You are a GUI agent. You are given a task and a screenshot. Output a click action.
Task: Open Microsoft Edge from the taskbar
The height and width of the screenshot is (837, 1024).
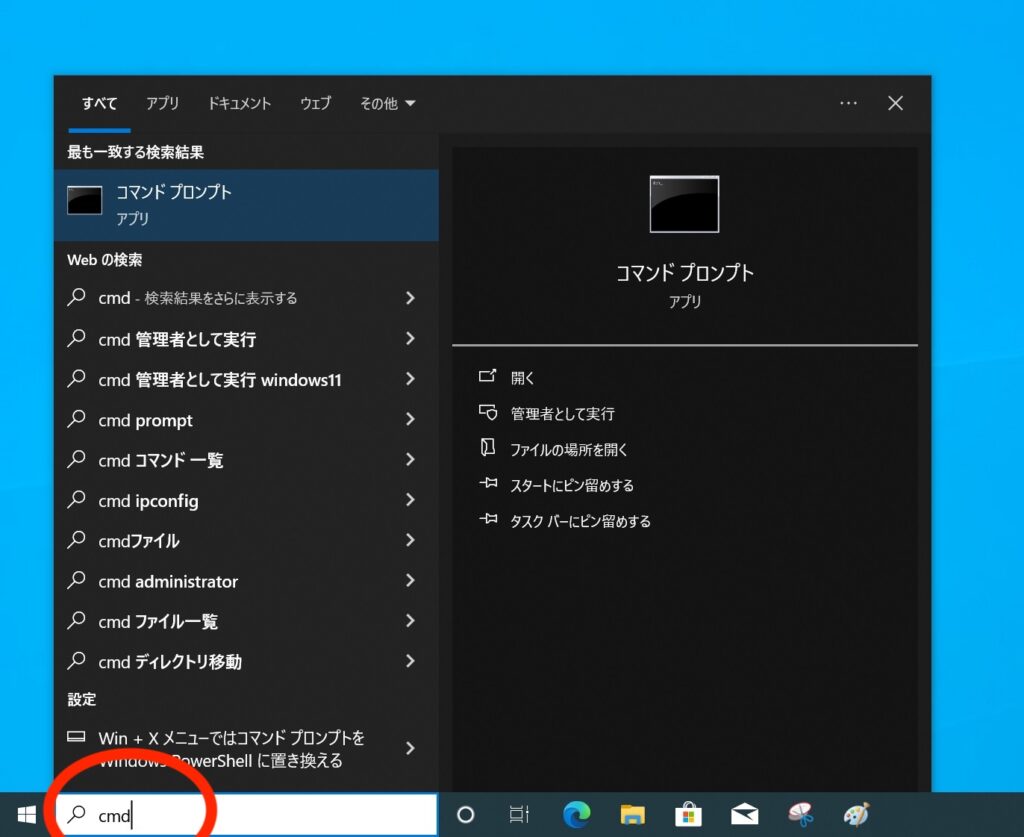pyautogui.click(x=576, y=814)
